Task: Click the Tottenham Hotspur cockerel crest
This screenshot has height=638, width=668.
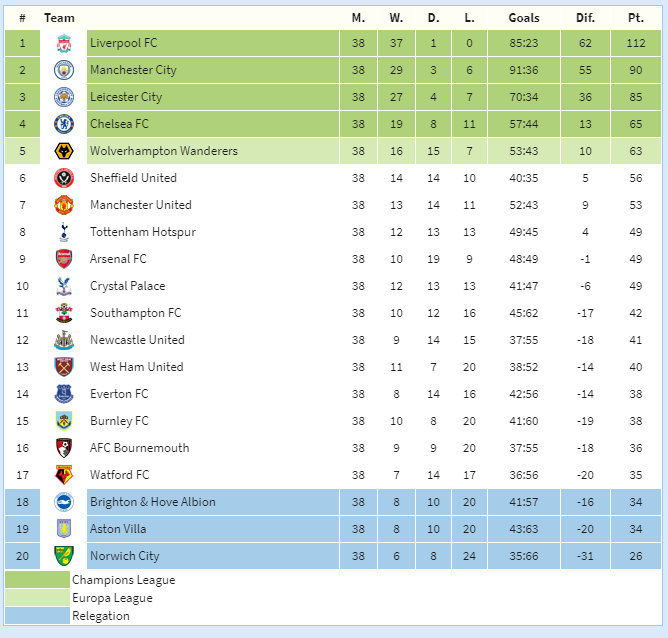Action: tap(64, 232)
